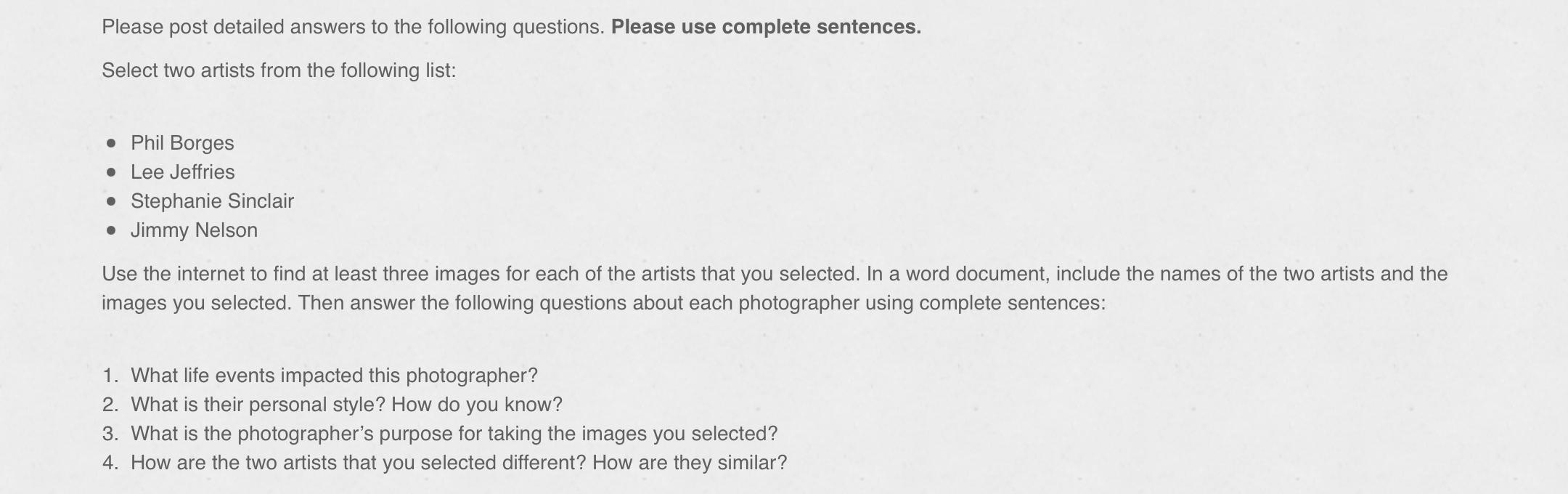The image size is (1568, 494).
Task: Click the bullet before Stephanie Sinclair
Action: (x=111, y=201)
